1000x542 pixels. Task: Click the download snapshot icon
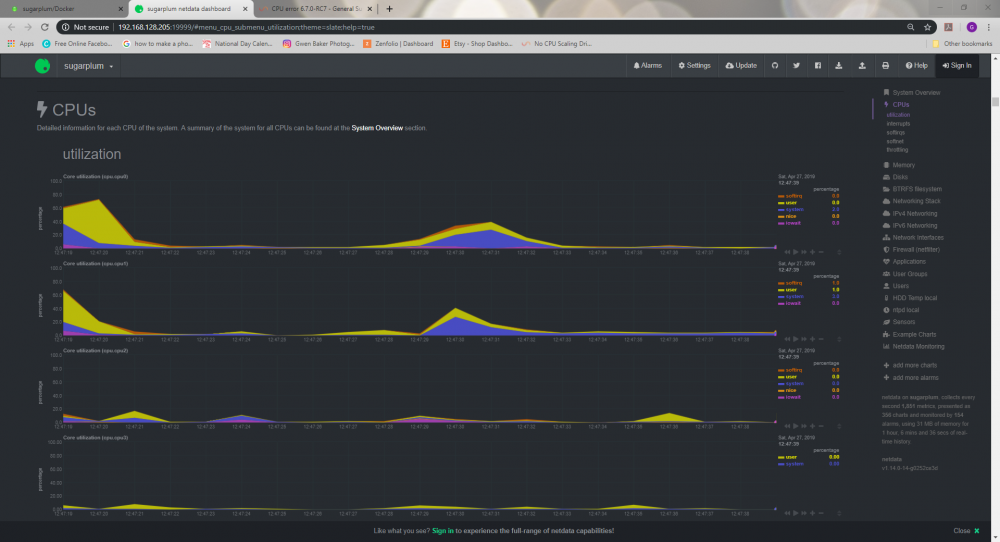pos(839,66)
